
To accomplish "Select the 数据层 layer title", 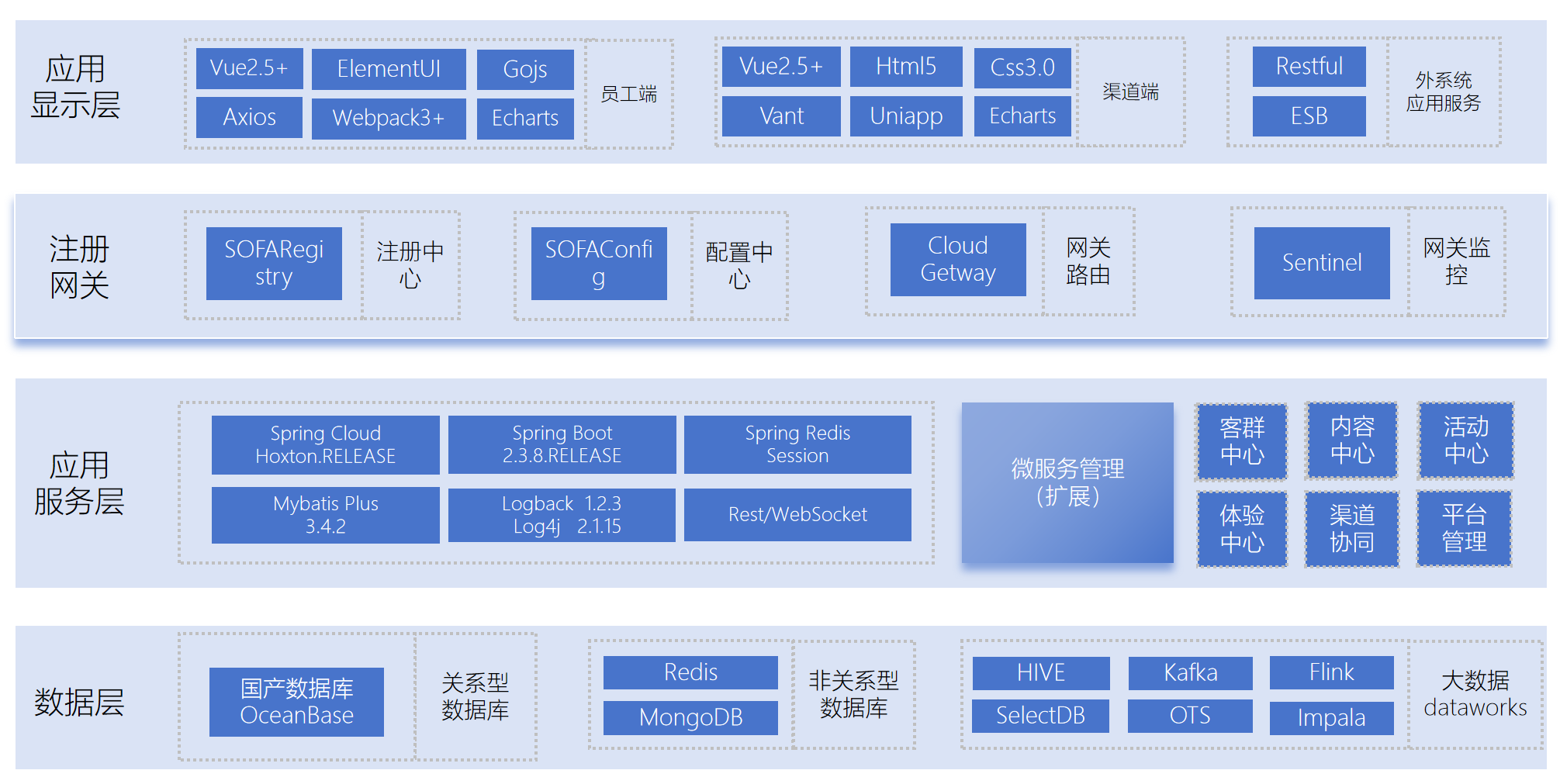I will coord(79,703).
